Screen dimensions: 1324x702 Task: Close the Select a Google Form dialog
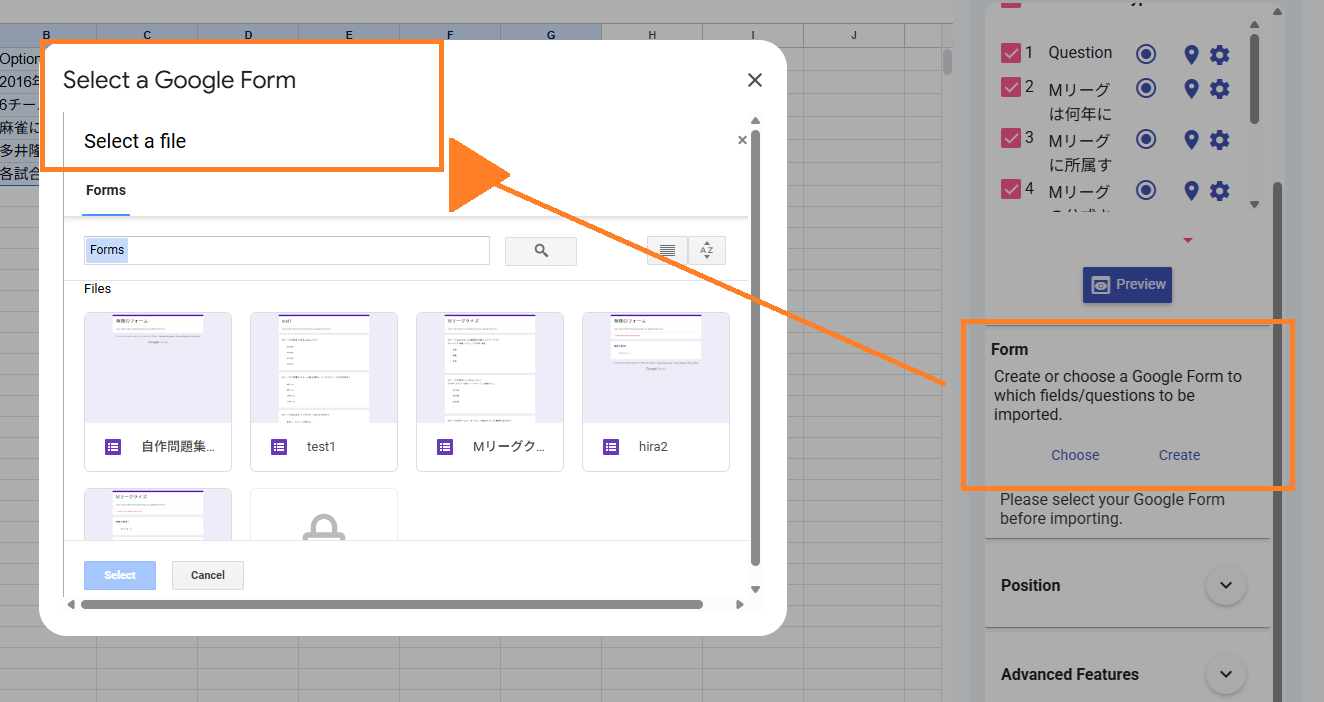tap(755, 80)
